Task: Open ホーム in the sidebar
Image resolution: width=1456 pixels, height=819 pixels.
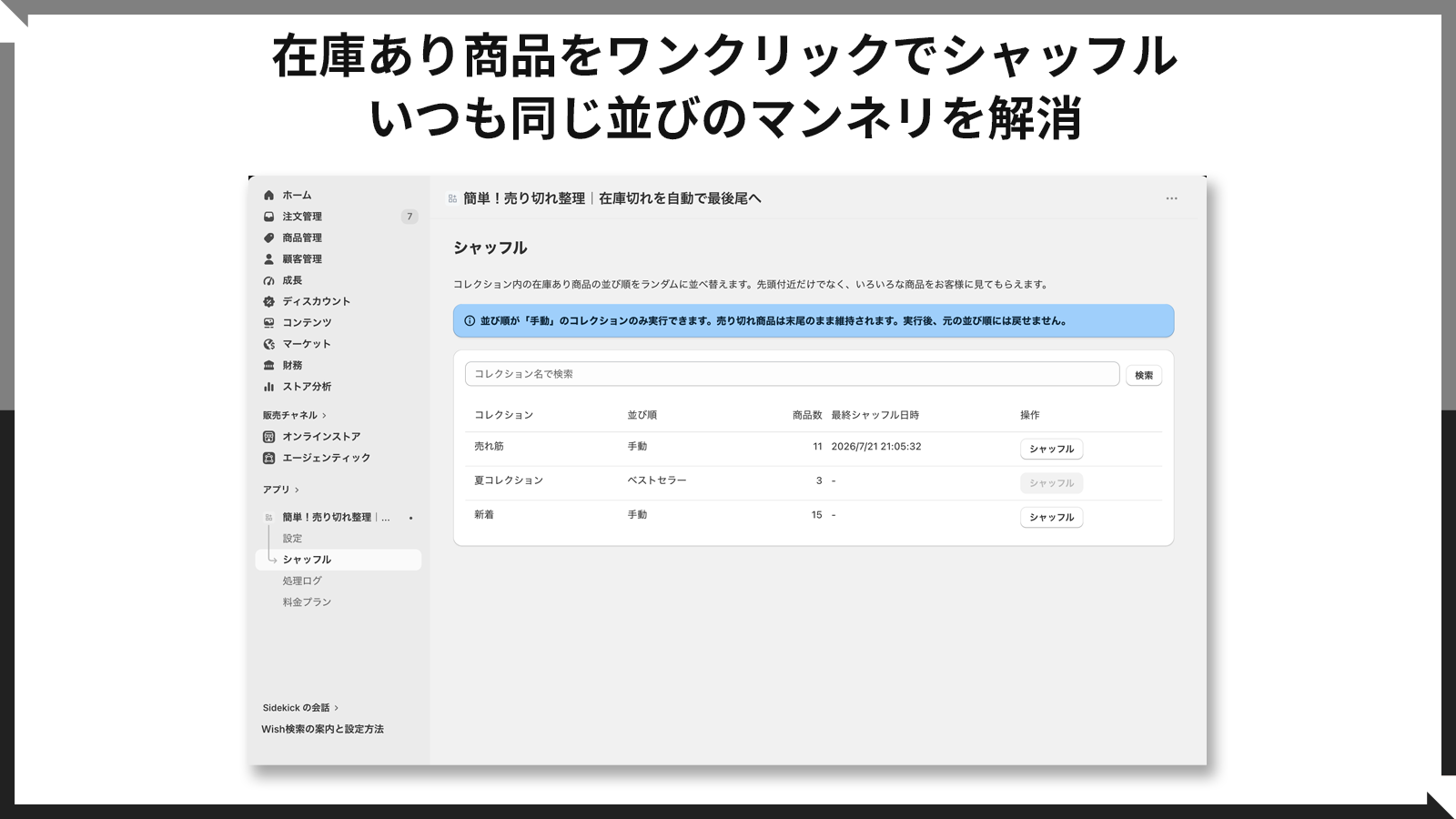Action: pos(297,195)
